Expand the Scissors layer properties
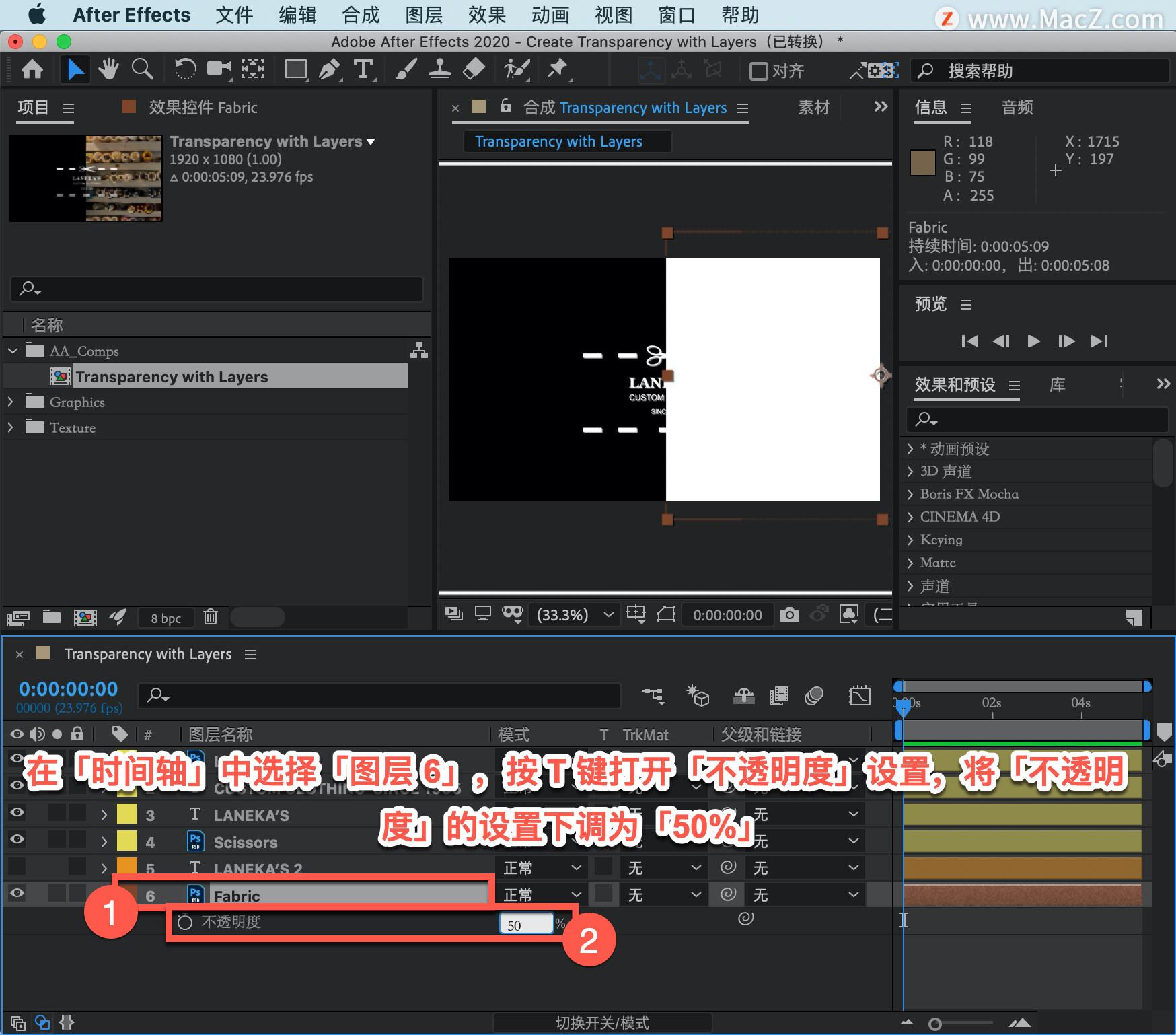This screenshot has height=1035, width=1176. pos(104,842)
